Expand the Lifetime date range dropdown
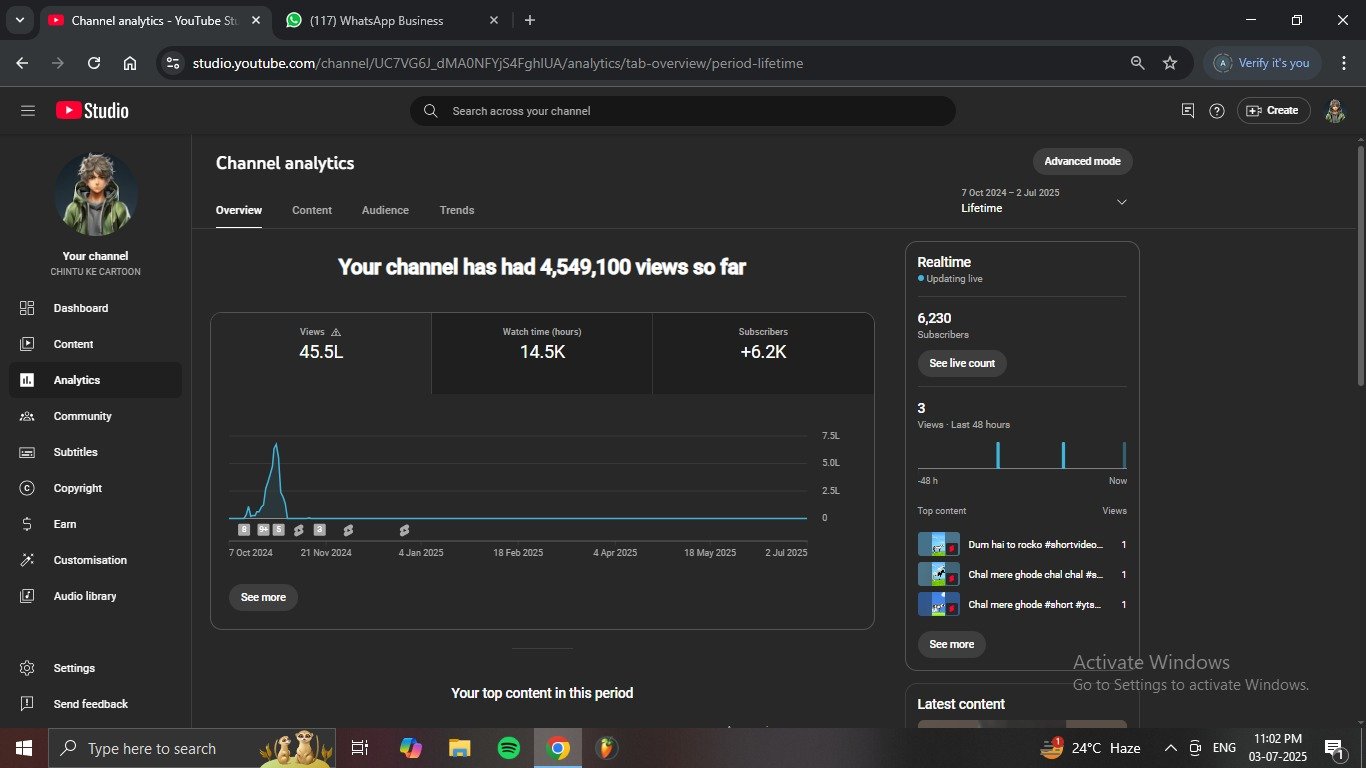 [x=1121, y=202]
